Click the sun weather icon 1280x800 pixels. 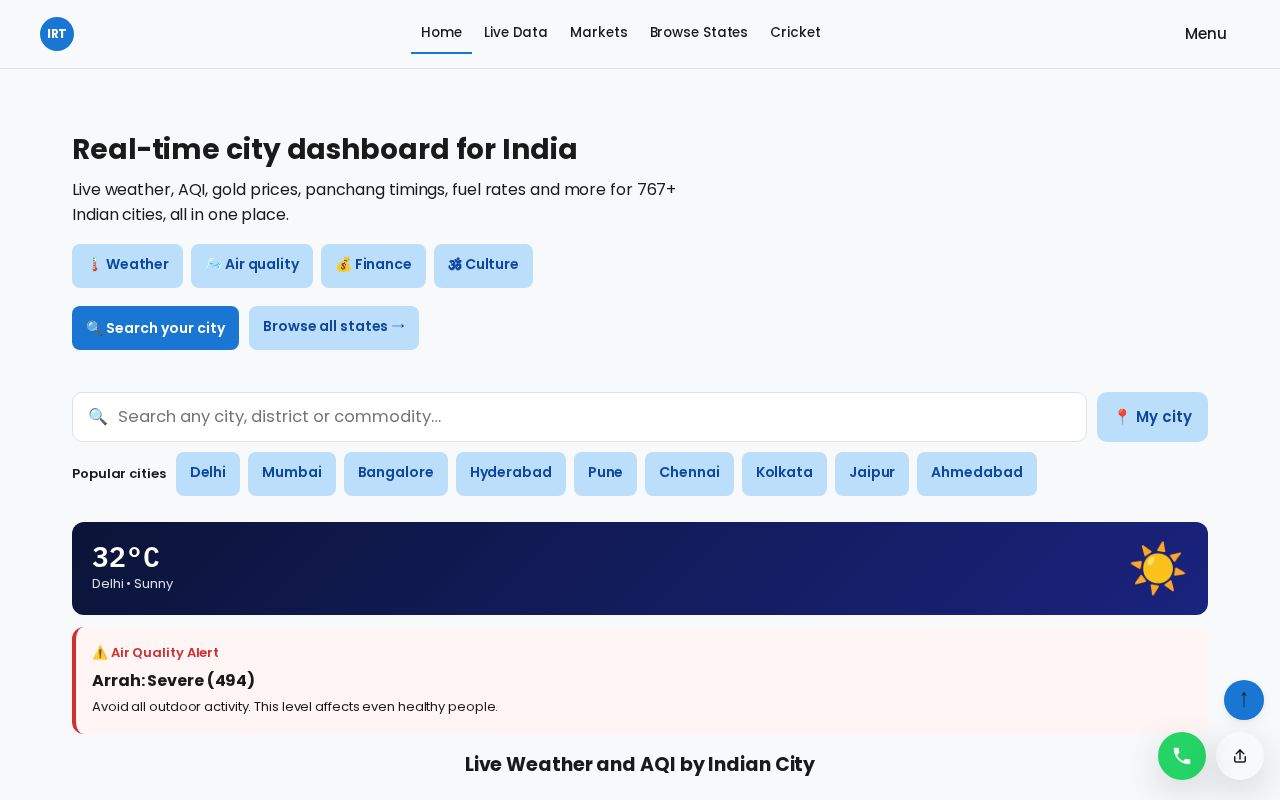coord(1158,568)
